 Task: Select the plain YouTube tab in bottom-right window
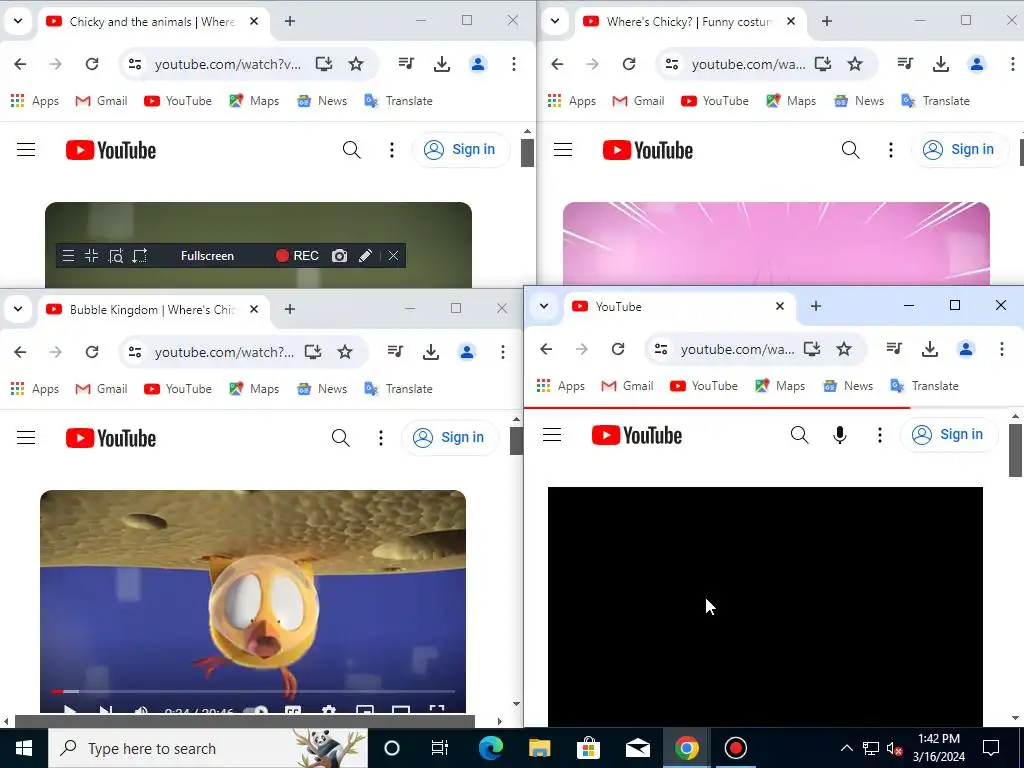679,306
